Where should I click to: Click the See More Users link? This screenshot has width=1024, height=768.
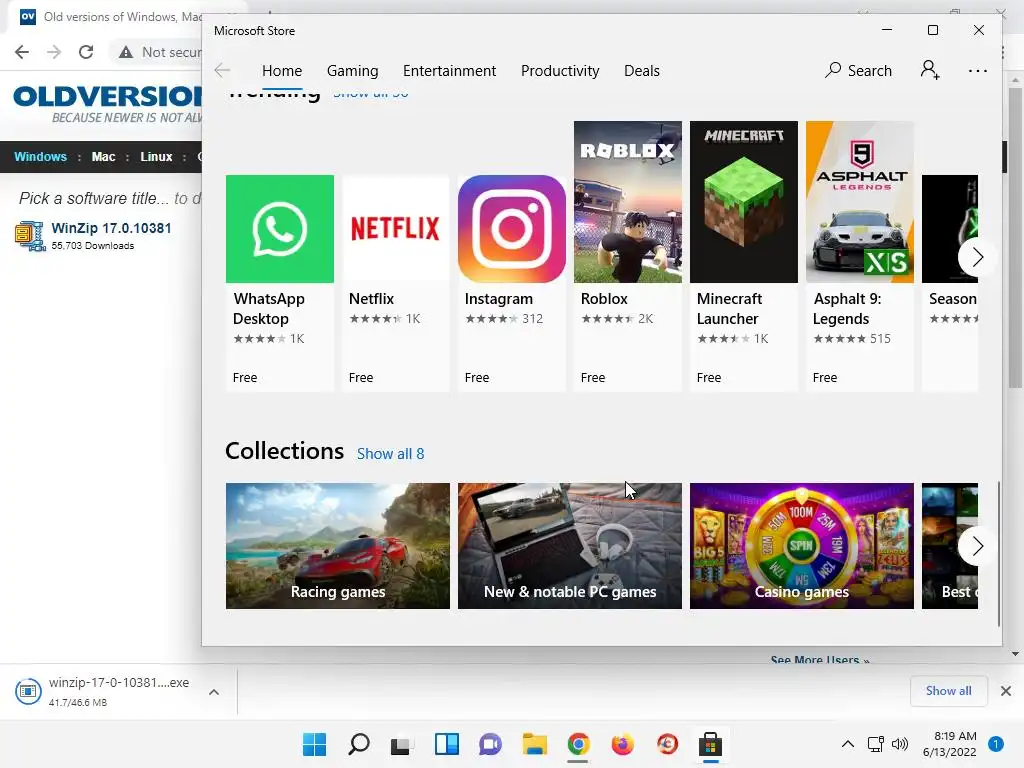coord(820,660)
